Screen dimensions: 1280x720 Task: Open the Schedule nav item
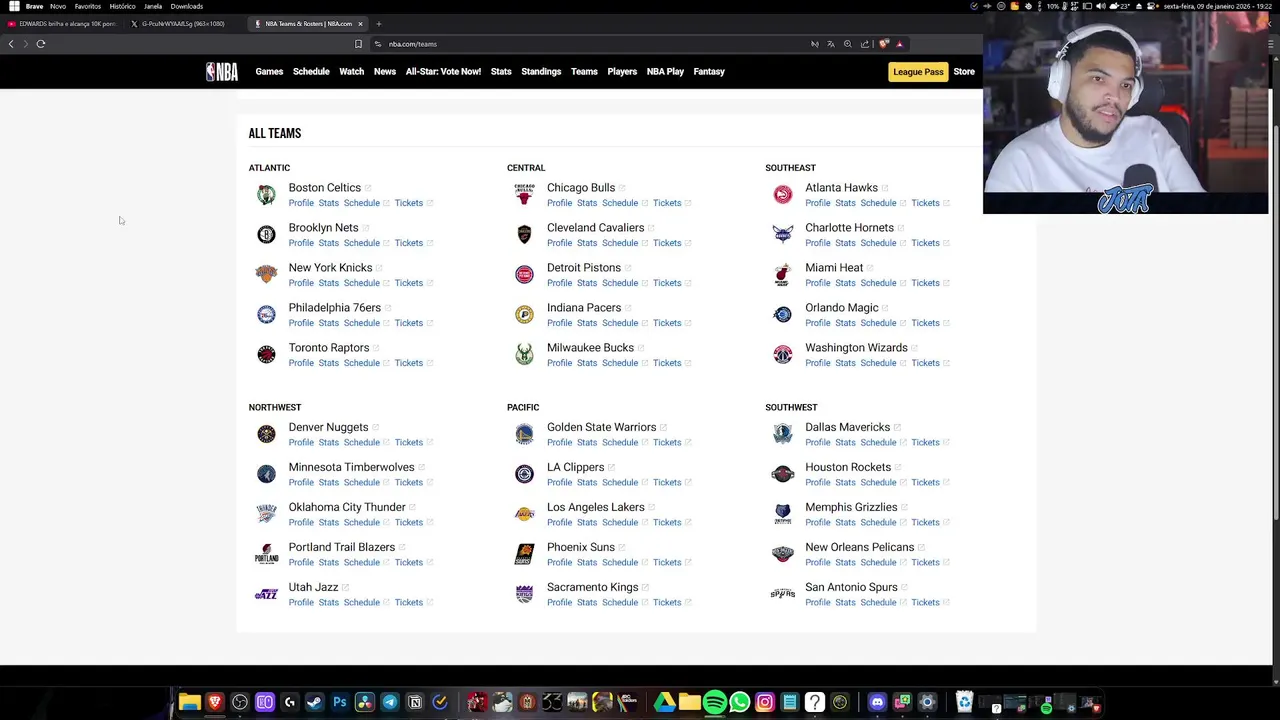[x=311, y=72]
